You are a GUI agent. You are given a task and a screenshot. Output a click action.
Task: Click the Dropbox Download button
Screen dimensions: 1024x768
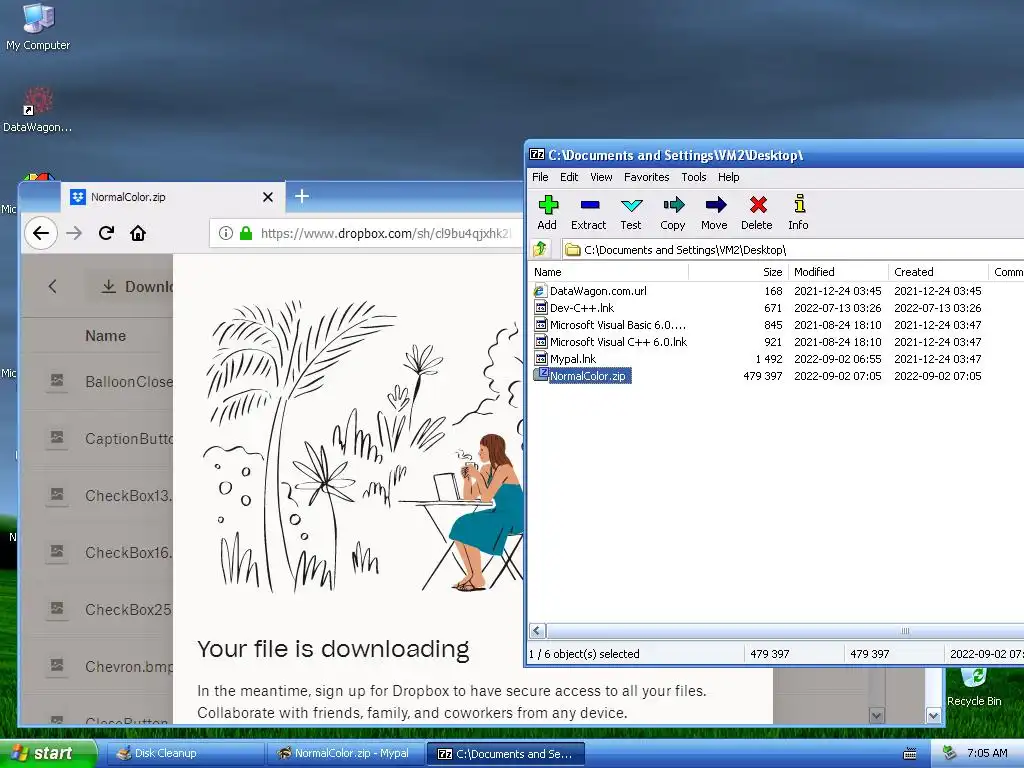130,287
